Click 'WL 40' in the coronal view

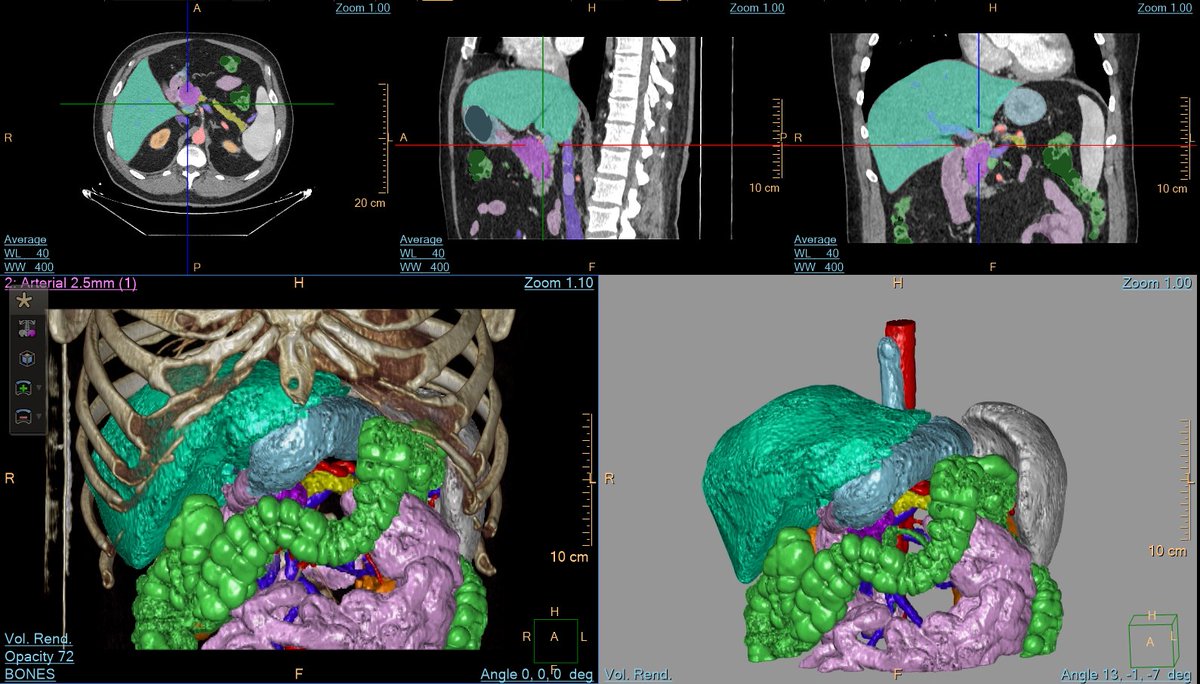818,254
